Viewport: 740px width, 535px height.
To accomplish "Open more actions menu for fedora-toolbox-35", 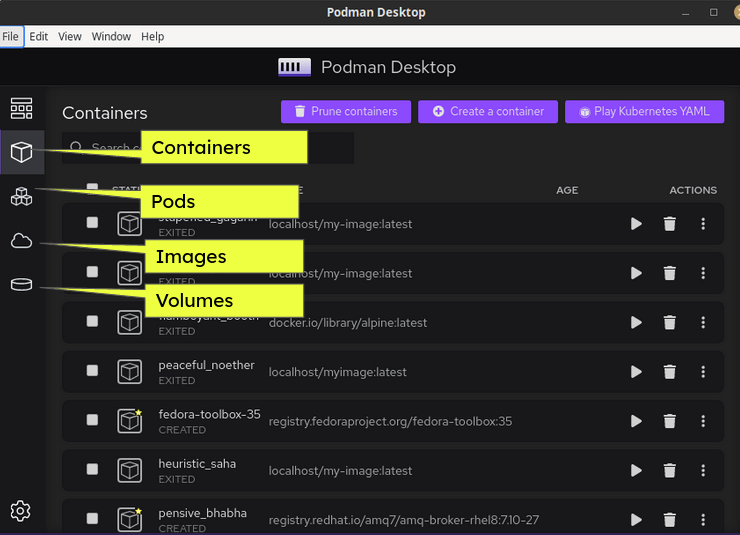I will coord(703,421).
